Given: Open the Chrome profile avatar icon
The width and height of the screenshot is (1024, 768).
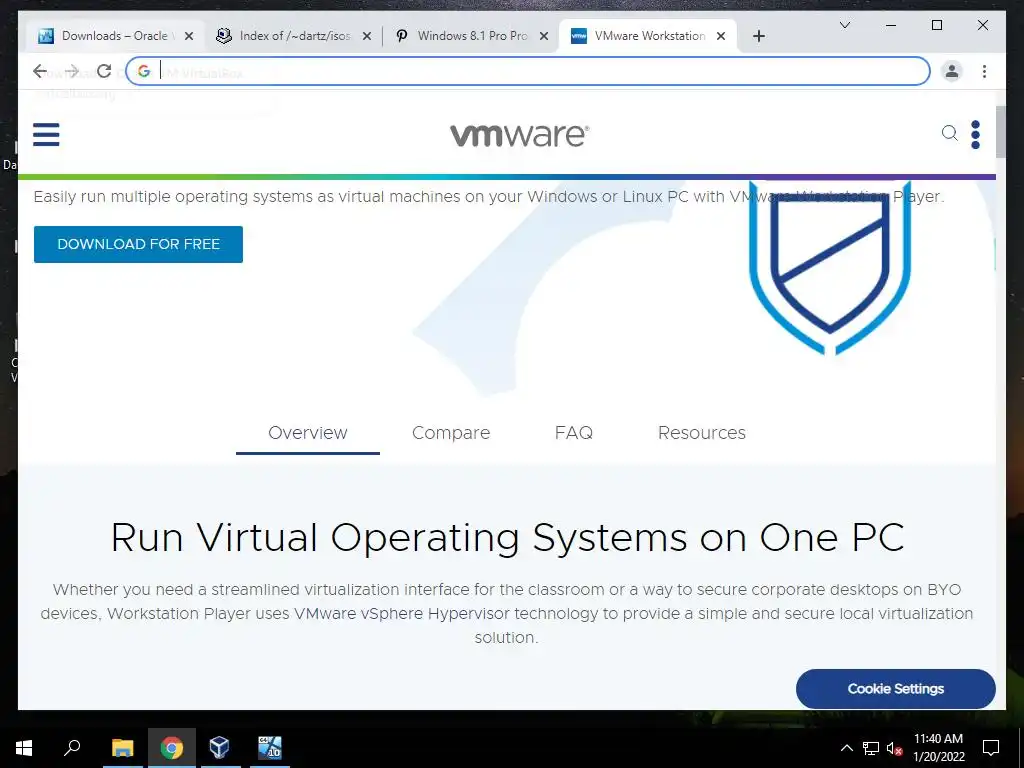Looking at the screenshot, I should point(952,71).
